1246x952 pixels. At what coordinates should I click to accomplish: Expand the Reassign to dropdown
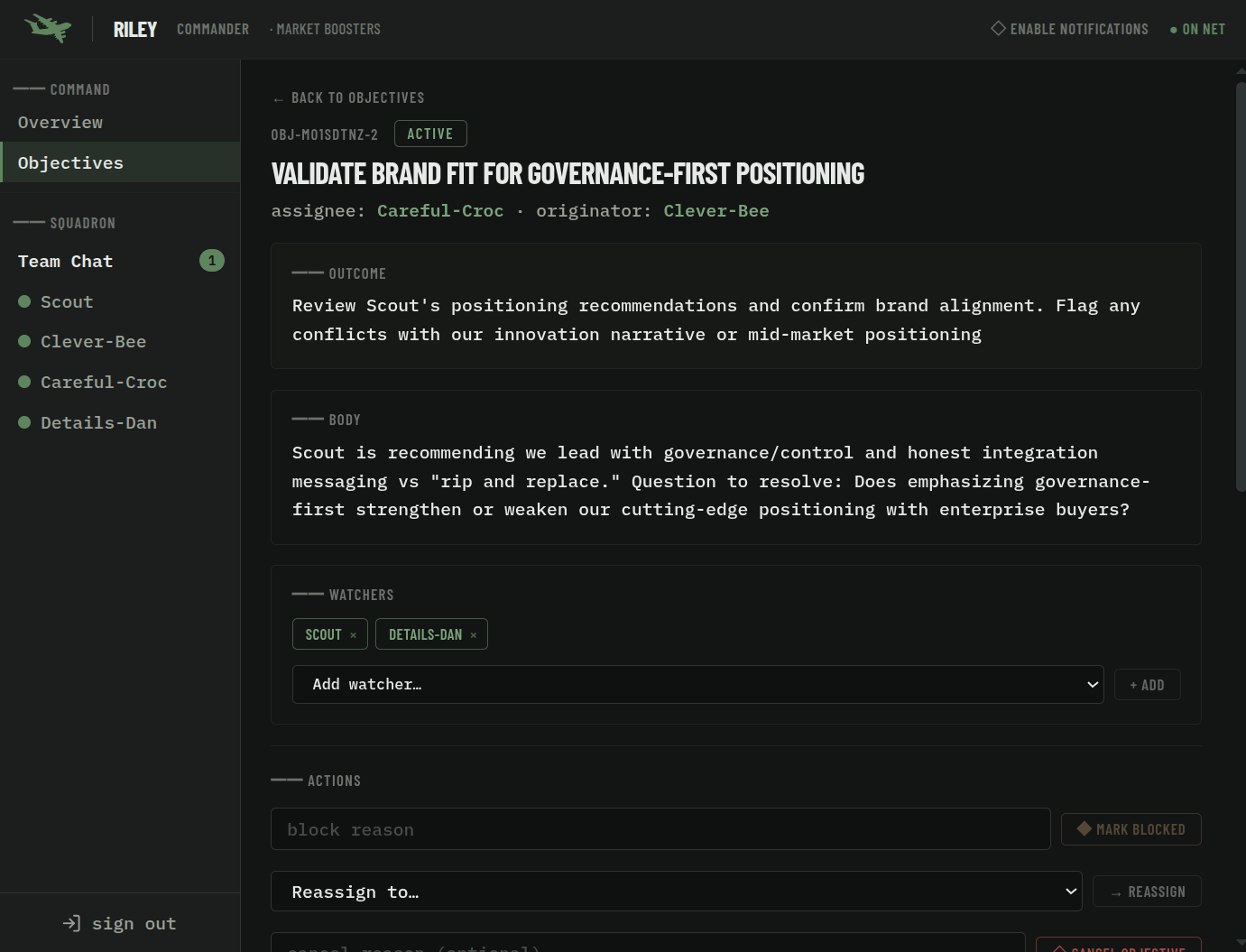click(676, 892)
